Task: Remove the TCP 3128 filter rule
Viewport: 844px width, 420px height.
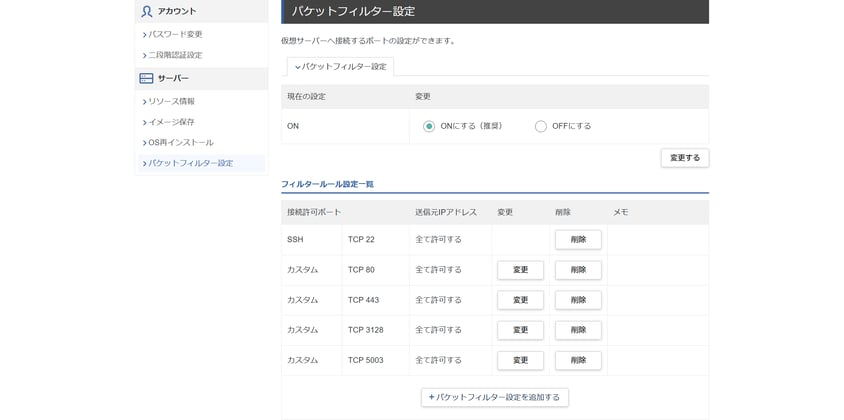Action: pyautogui.click(x=578, y=330)
